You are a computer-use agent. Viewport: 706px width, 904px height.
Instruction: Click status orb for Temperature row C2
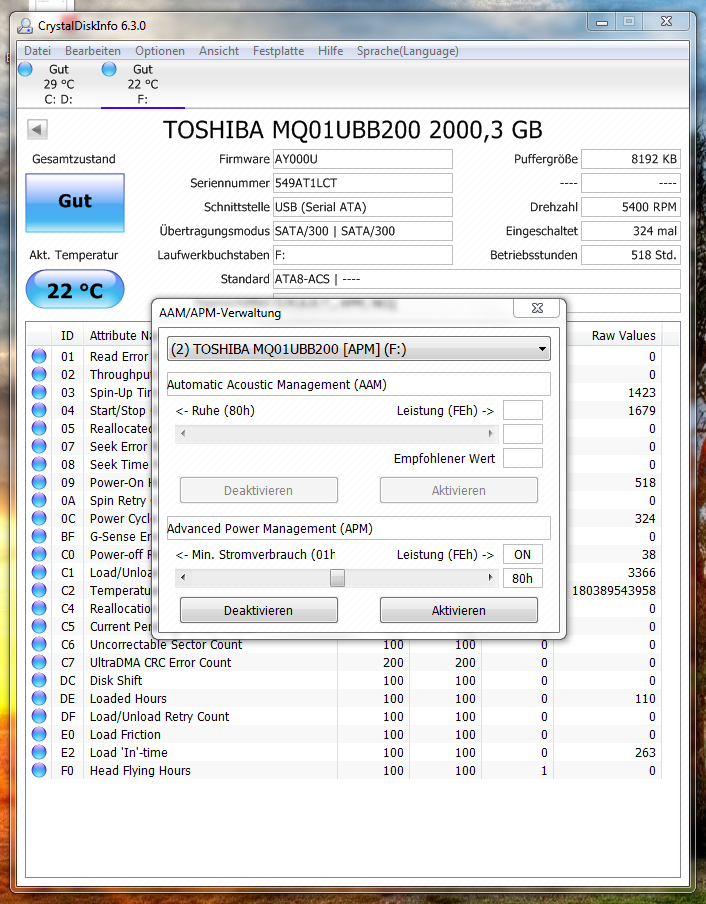tap(39, 590)
